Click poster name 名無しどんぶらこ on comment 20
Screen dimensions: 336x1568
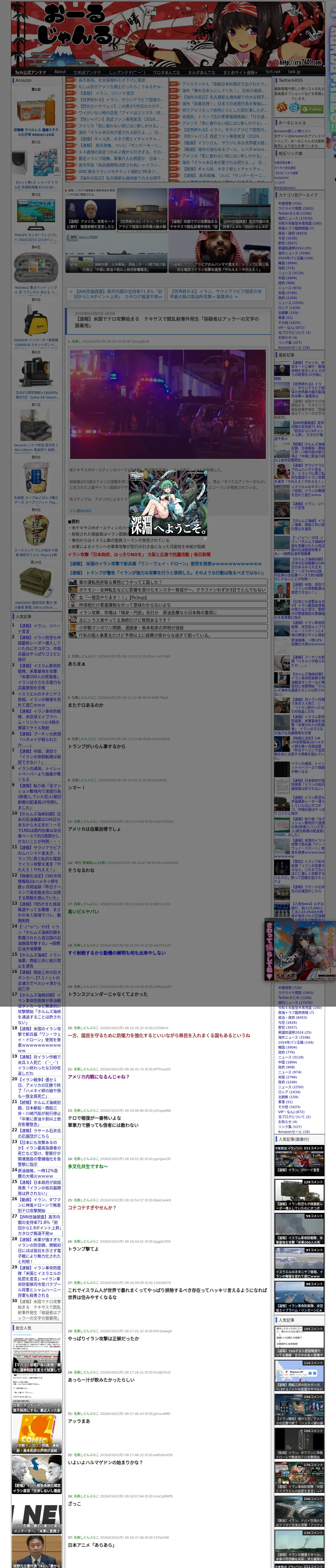86,1028
